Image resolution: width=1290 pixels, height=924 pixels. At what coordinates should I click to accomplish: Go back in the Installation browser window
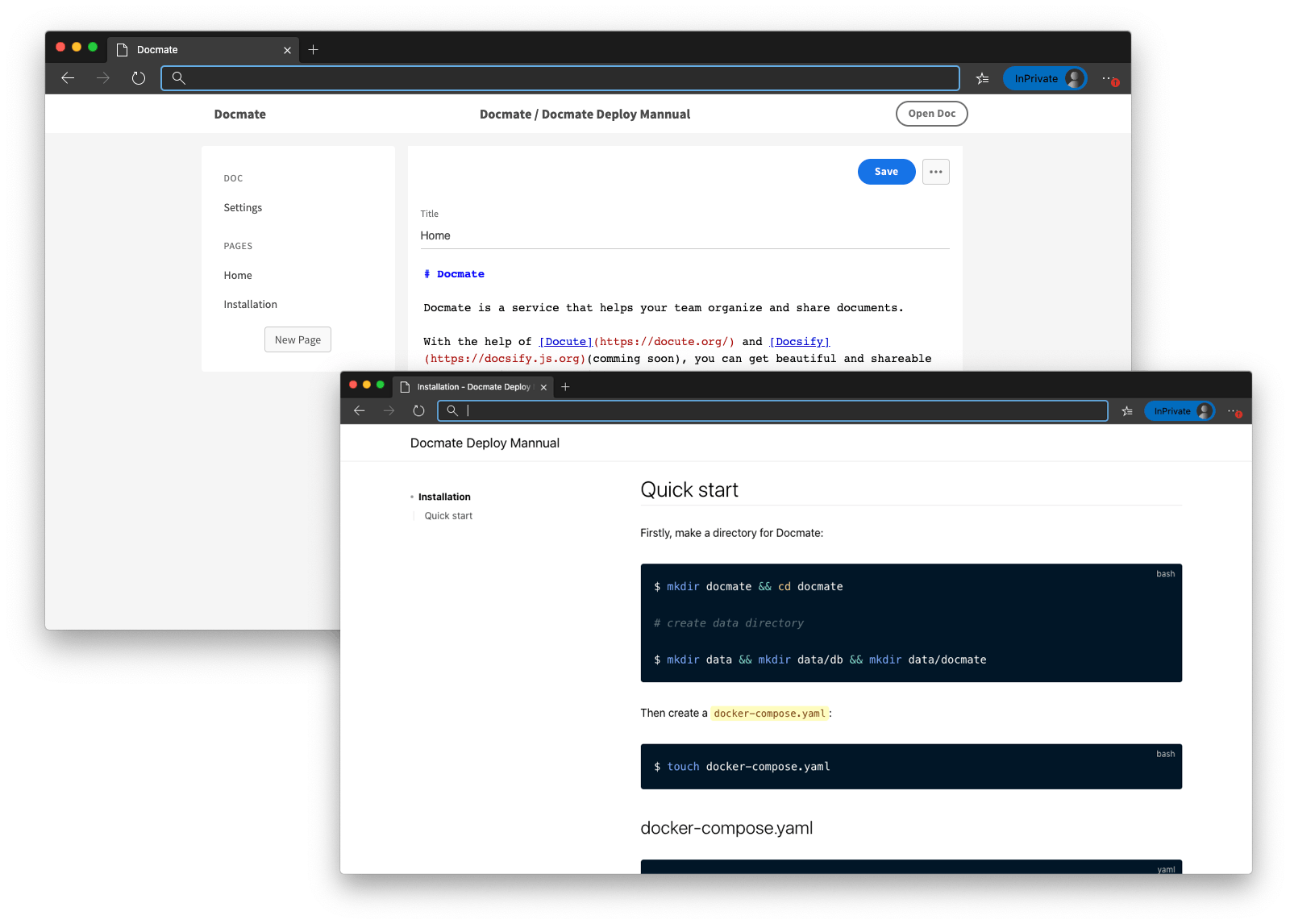point(360,411)
